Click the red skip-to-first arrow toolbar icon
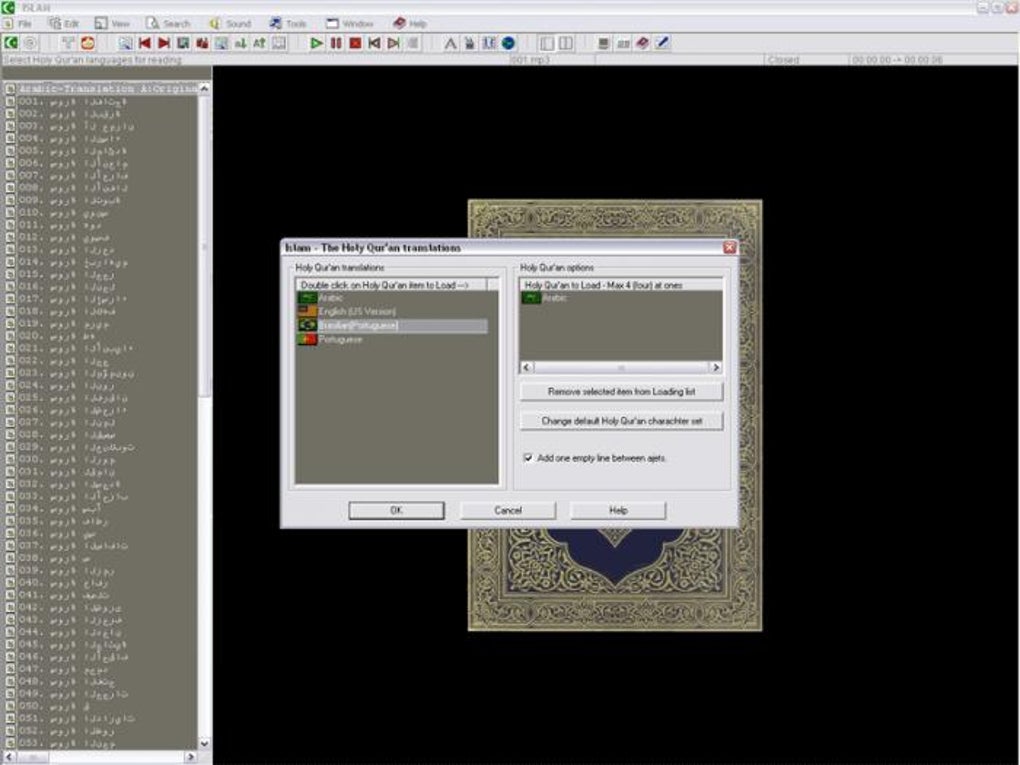1020x765 pixels. 144,43
